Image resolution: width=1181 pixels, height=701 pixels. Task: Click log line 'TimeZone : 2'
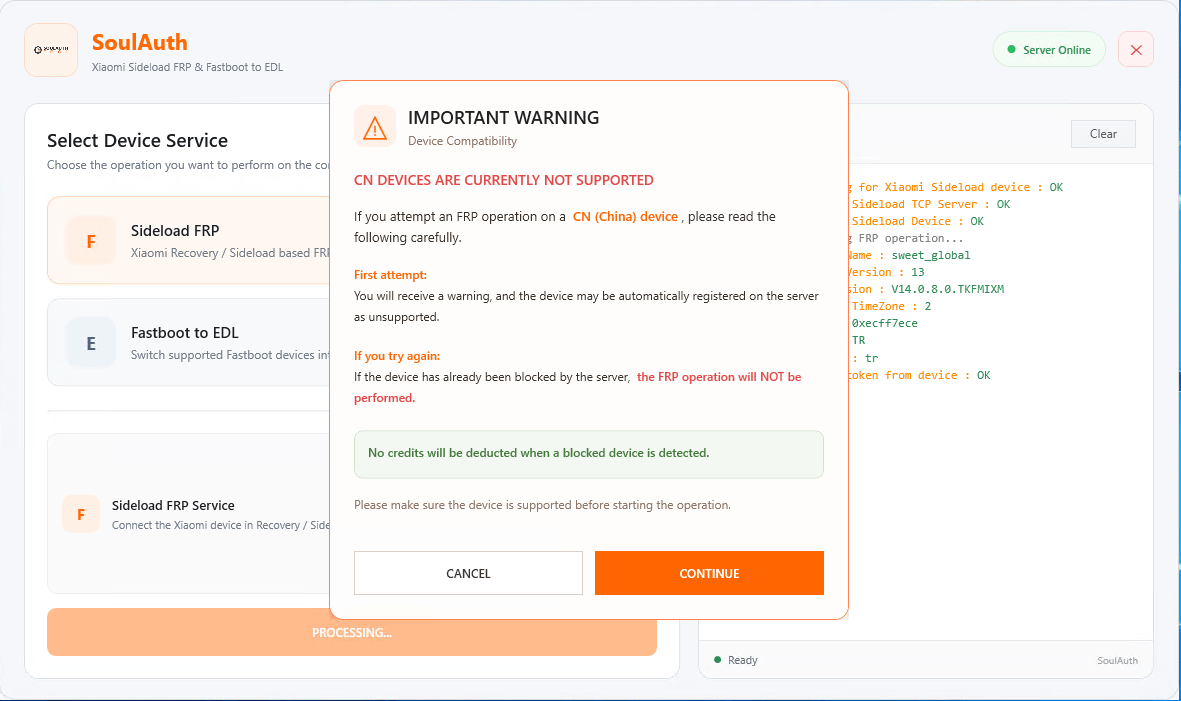(891, 306)
